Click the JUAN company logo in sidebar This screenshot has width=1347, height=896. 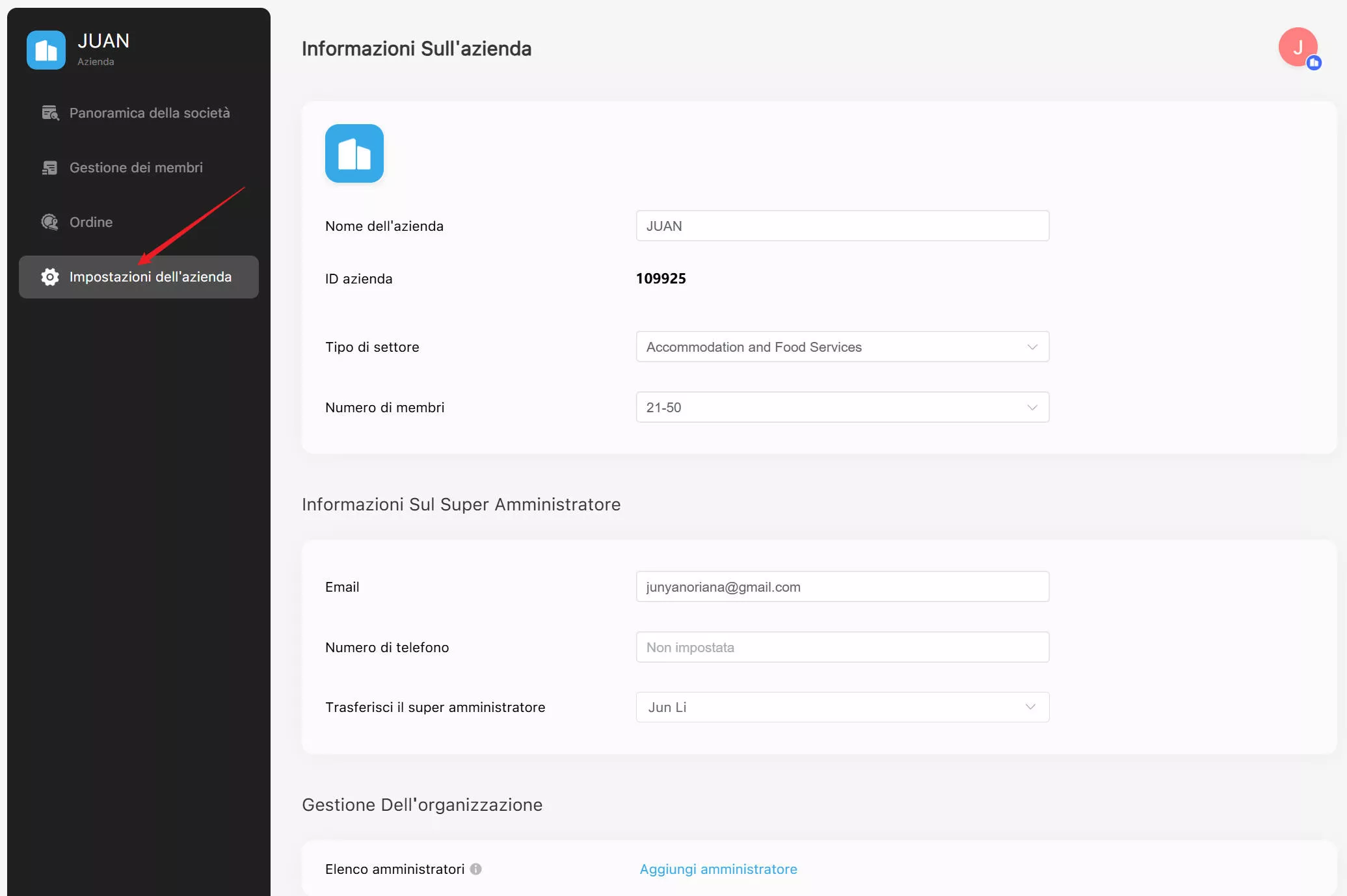tap(46, 50)
